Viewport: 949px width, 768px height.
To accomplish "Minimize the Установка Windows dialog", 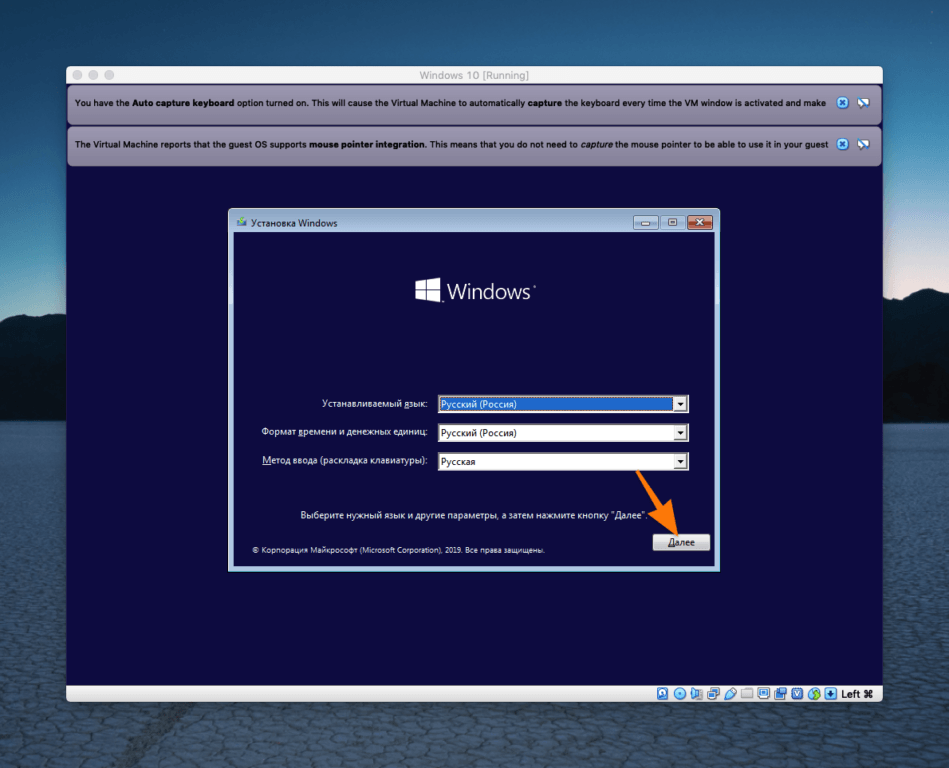I will (x=645, y=223).
